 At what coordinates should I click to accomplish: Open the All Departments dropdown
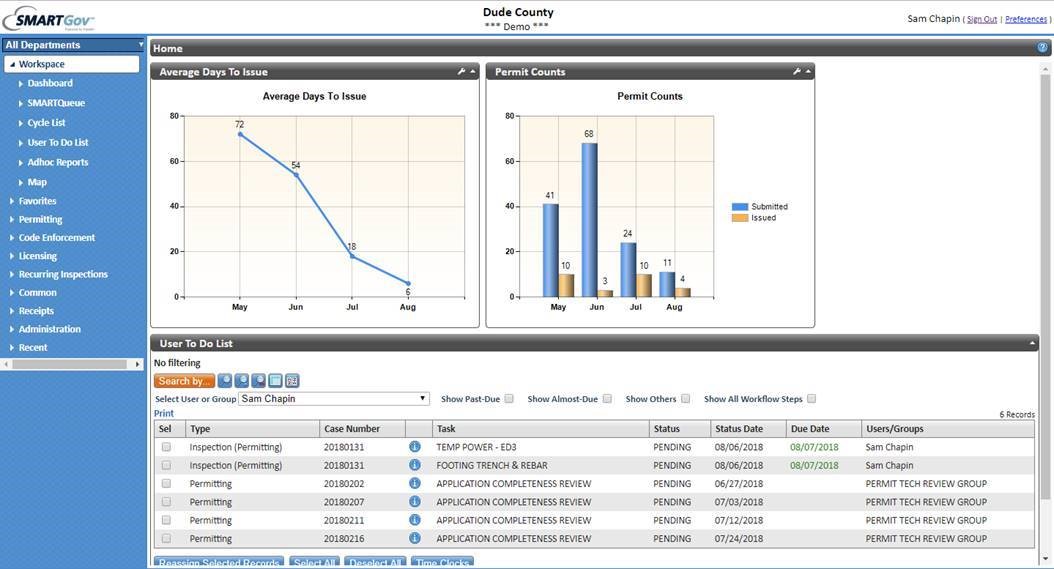click(x=73, y=45)
